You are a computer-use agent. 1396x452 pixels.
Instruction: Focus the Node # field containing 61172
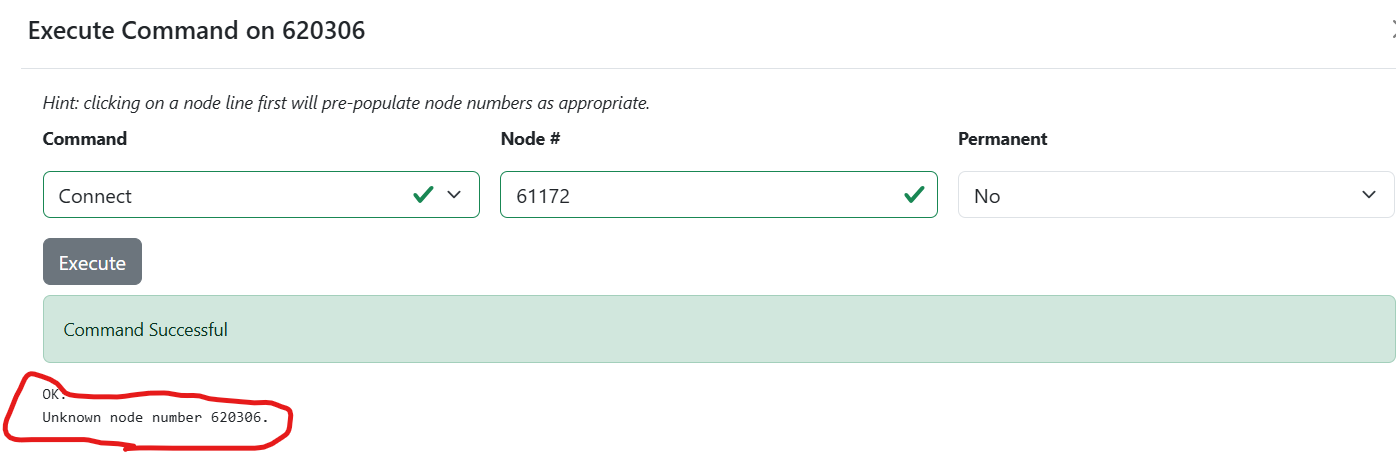tap(718, 195)
